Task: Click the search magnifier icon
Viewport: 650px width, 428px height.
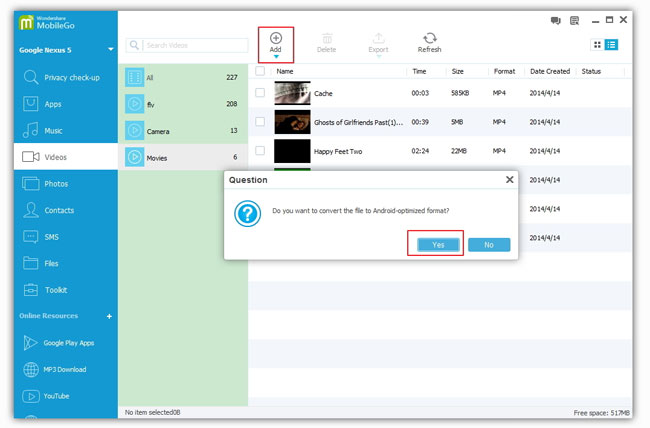Action: (134, 45)
